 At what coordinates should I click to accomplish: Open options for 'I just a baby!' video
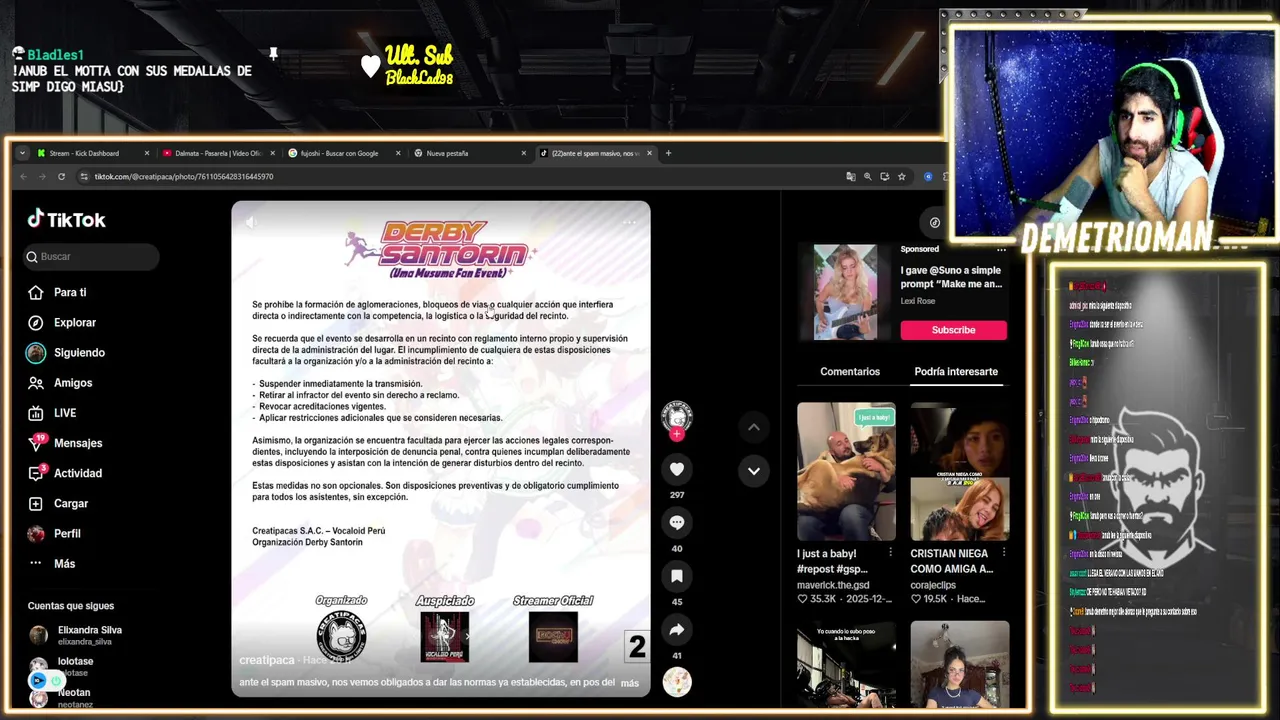[890, 553]
